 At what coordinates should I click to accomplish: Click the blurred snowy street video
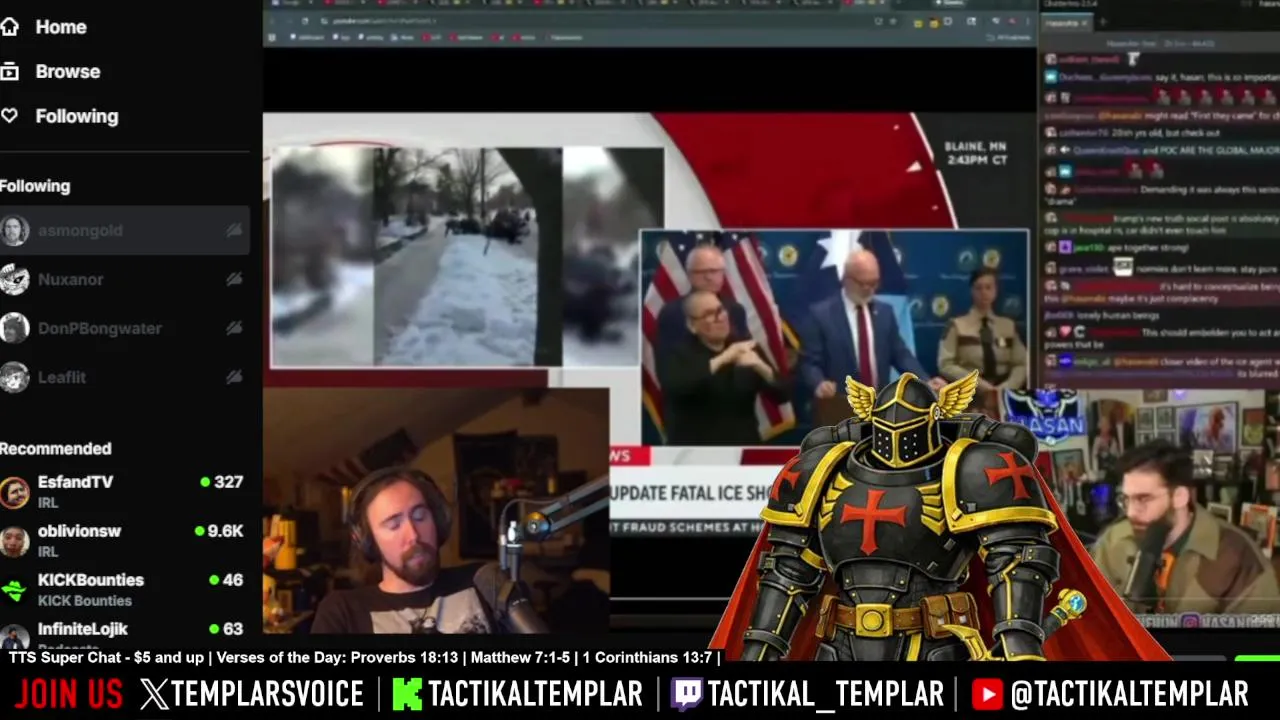tap(466, 257)
